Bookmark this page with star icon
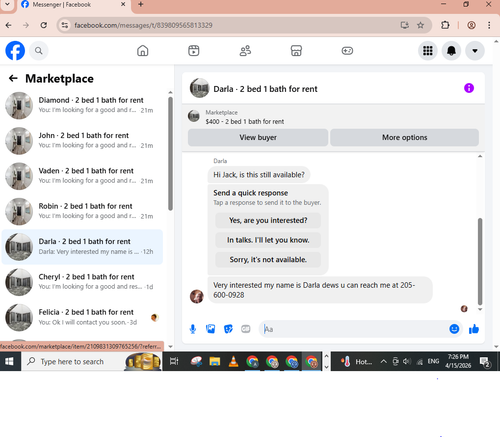The height and width of the screenshot is (437, 500). [x=420, y=25]
